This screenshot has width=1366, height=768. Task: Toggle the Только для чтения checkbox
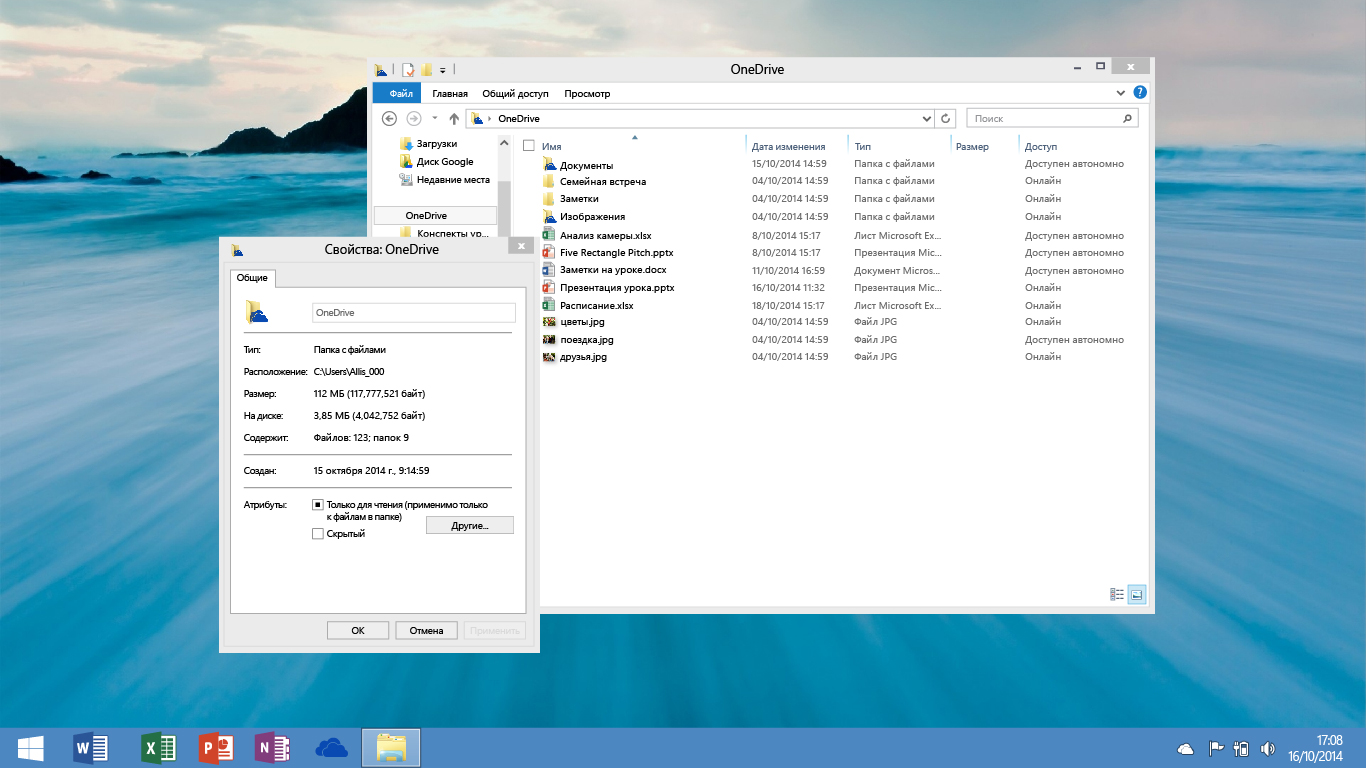(x=318, y=505)
